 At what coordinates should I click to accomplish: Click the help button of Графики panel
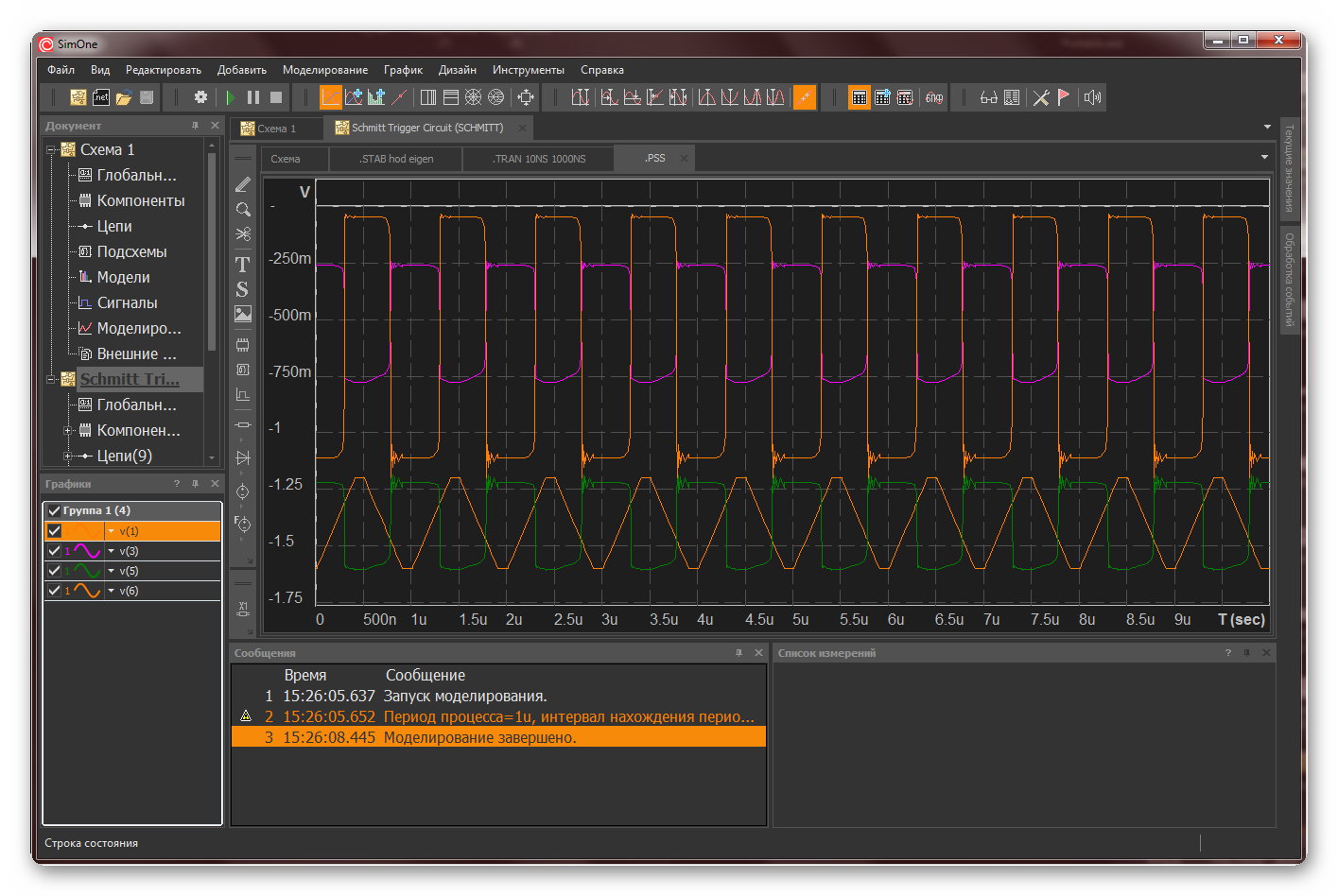[x=176, y=484]
